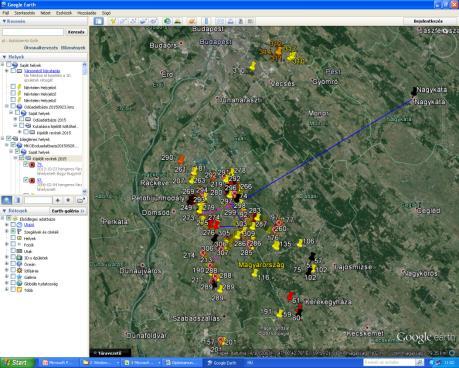Screen dimensions: 459x368
Task: Enable the Időjárás layer checkbox
Action: pos(13,270)
